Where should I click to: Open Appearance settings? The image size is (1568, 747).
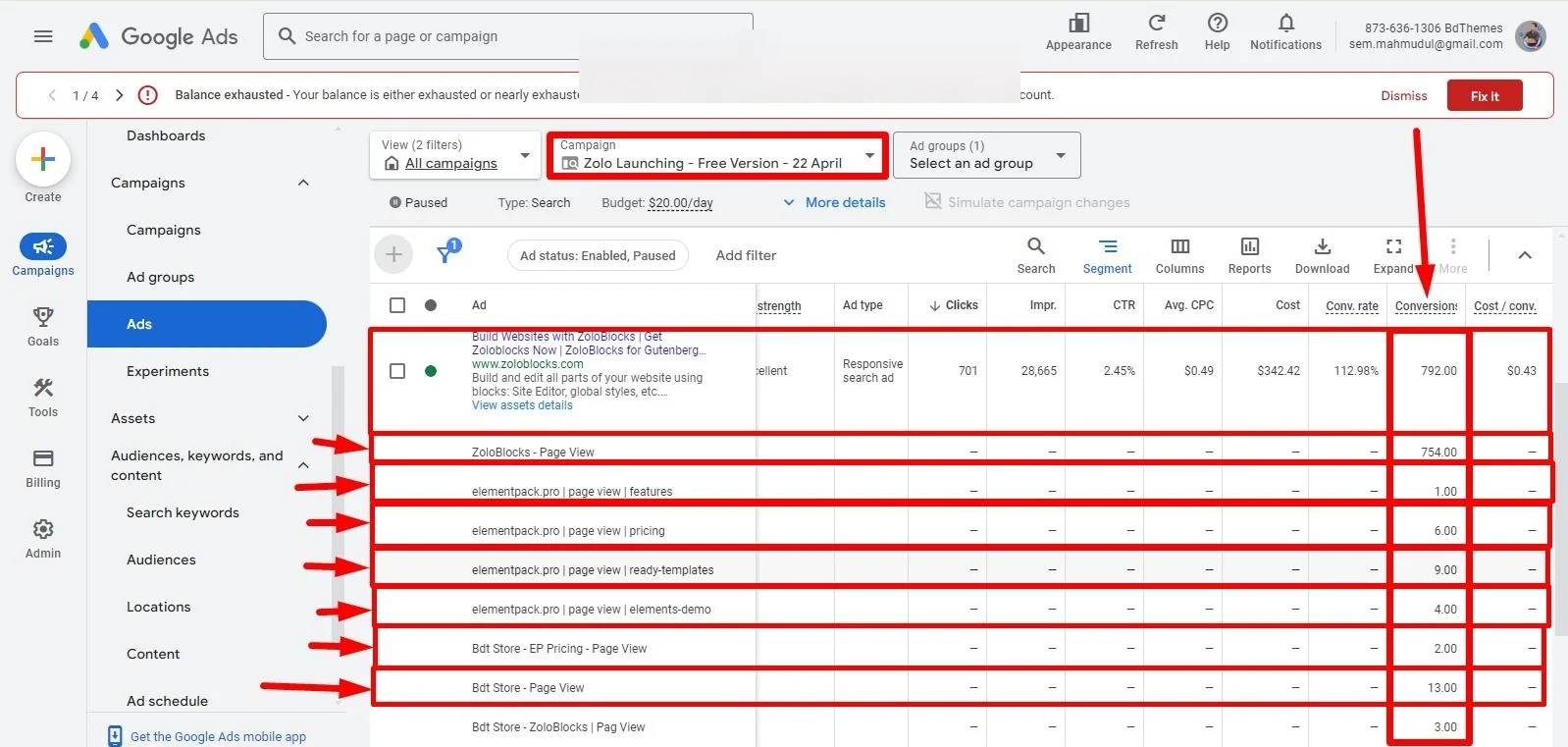coord(1078,31)
